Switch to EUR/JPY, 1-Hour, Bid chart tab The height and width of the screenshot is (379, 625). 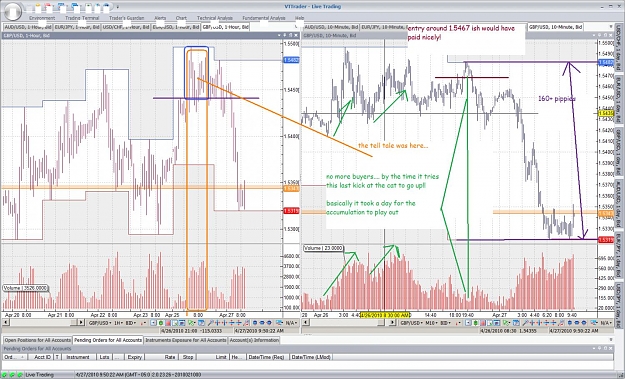[77, 27]
